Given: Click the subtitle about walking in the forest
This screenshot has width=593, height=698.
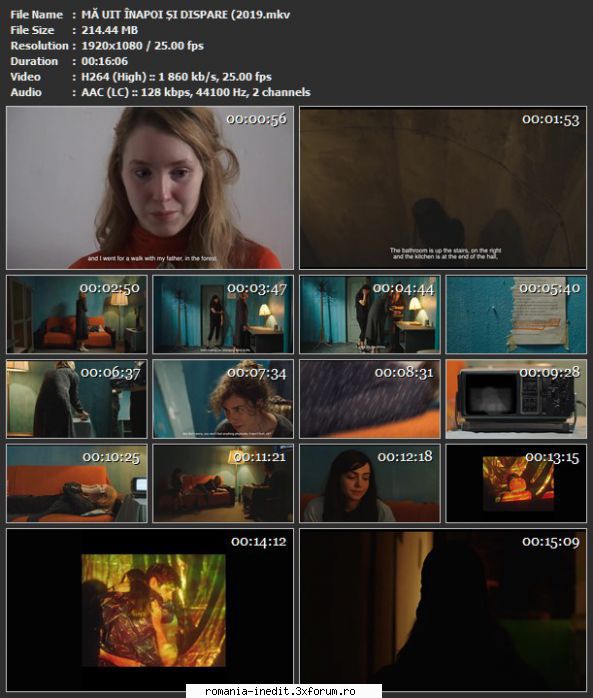Looking at the screenshot, I should [x=152, y=258].
